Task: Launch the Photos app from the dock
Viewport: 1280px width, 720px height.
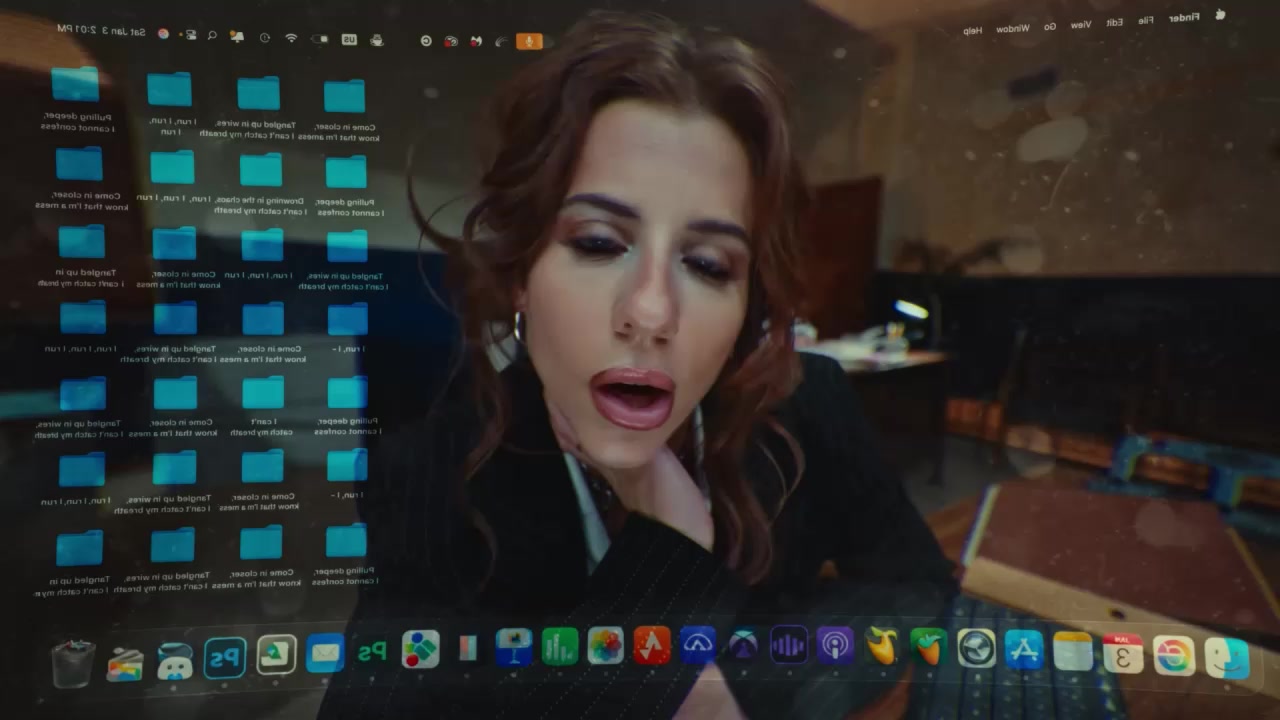Action: coord(605,646)
